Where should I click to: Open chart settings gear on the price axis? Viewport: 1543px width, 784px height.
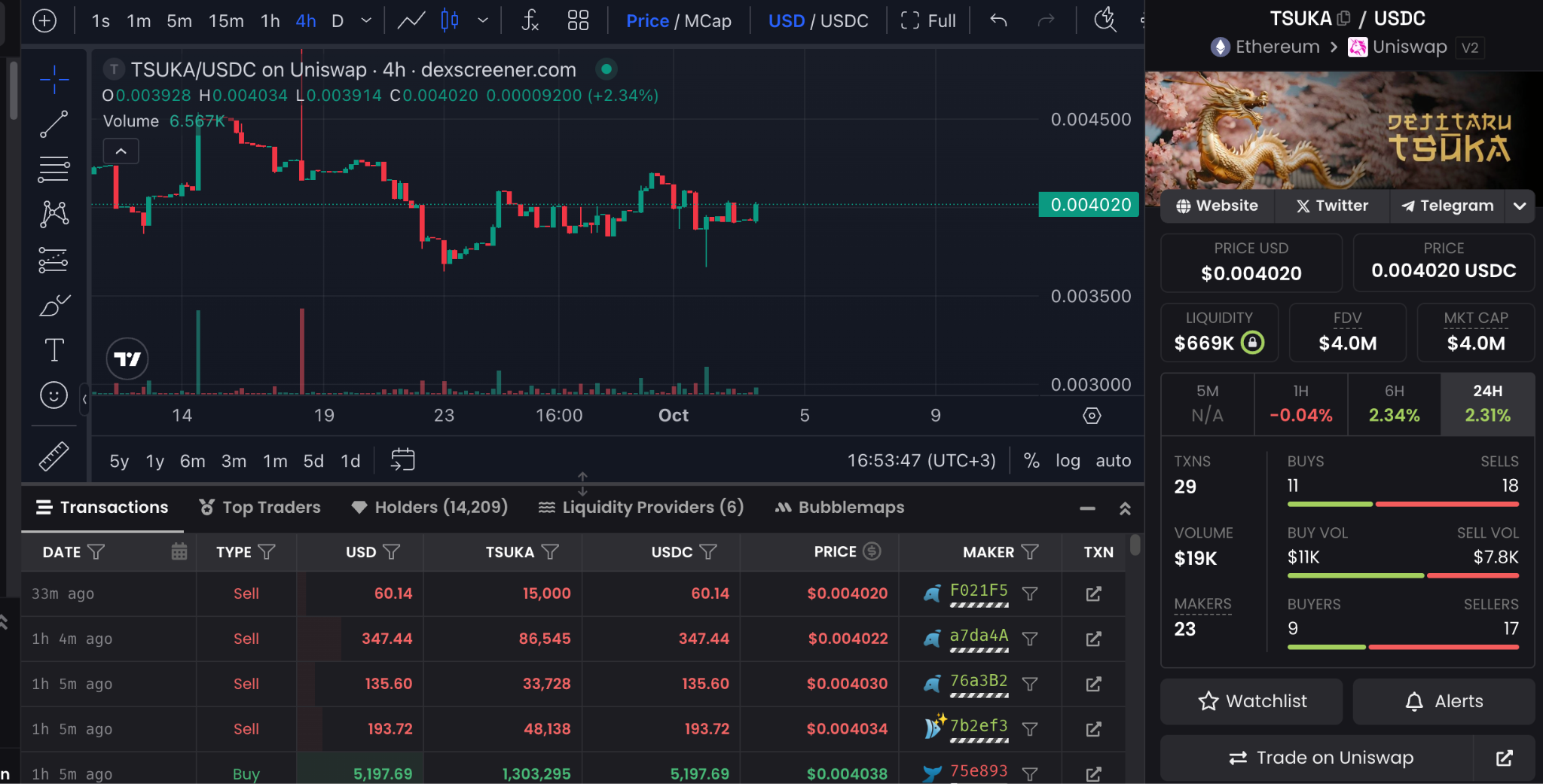coord(1092,416)
